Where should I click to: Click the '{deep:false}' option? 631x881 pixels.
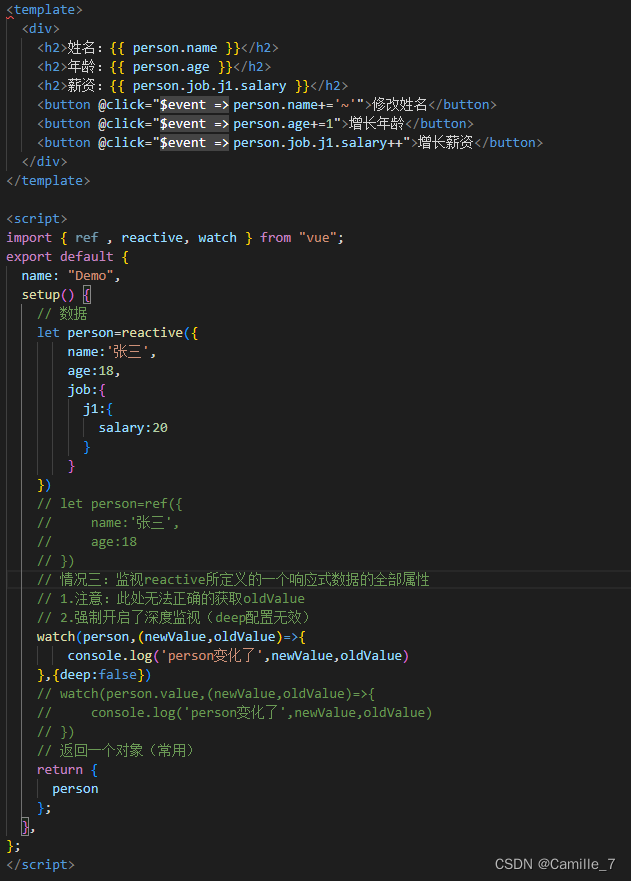98,675
